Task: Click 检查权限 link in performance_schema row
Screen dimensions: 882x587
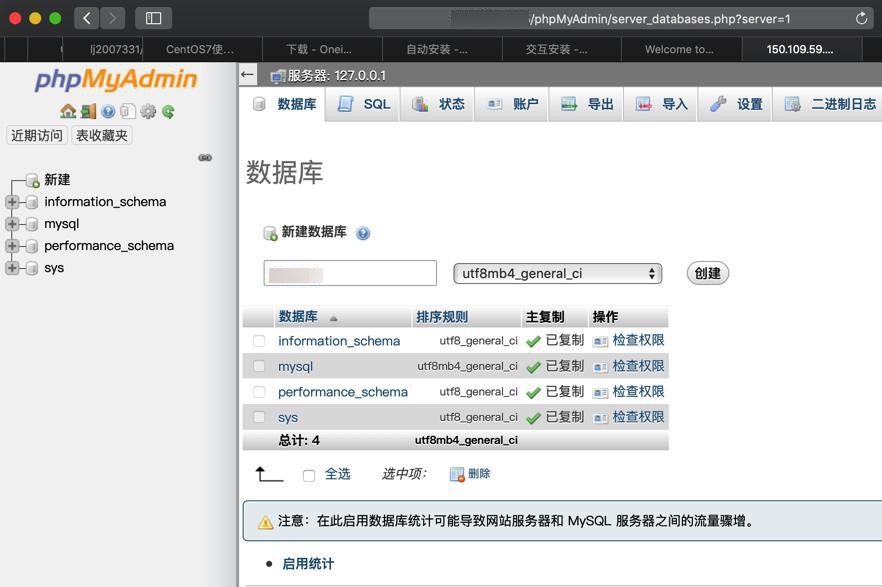Action: pos(638,391)
